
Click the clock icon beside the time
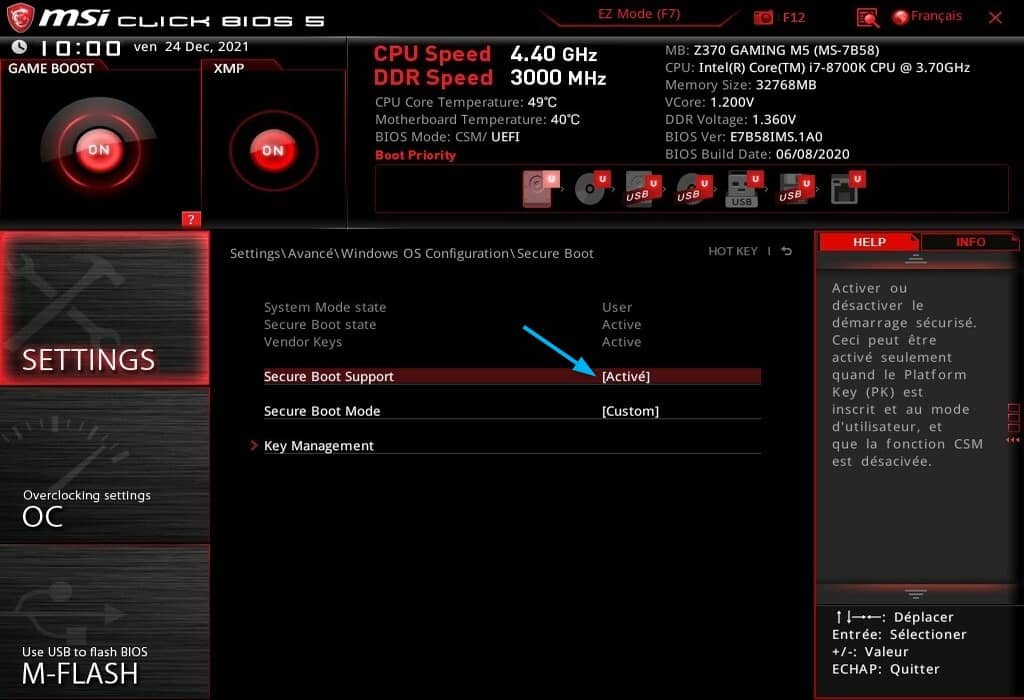click(x=19, y=47)
